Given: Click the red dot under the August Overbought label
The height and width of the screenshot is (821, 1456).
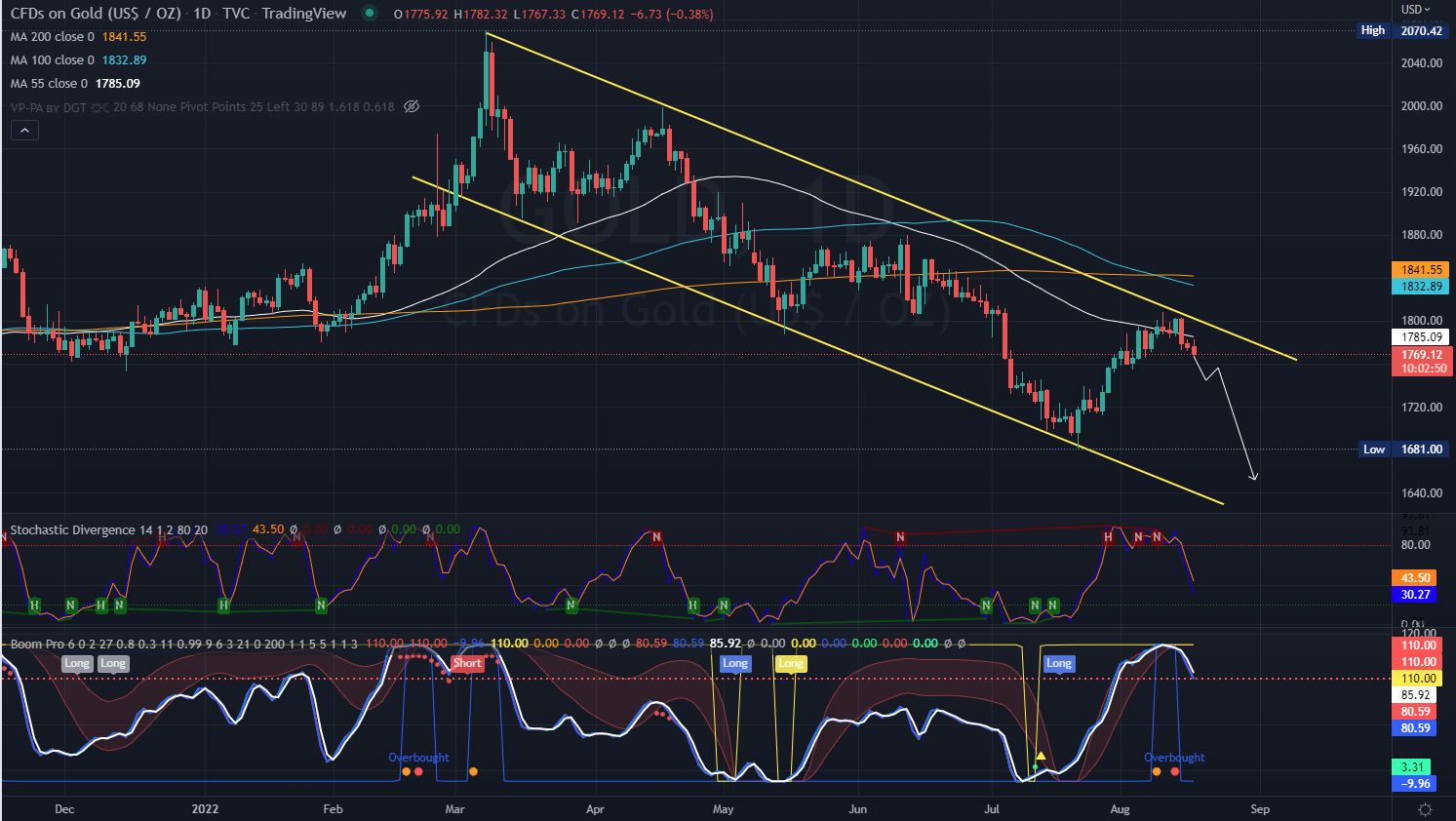Looking at the screenshot, I should click(1174, 771).
